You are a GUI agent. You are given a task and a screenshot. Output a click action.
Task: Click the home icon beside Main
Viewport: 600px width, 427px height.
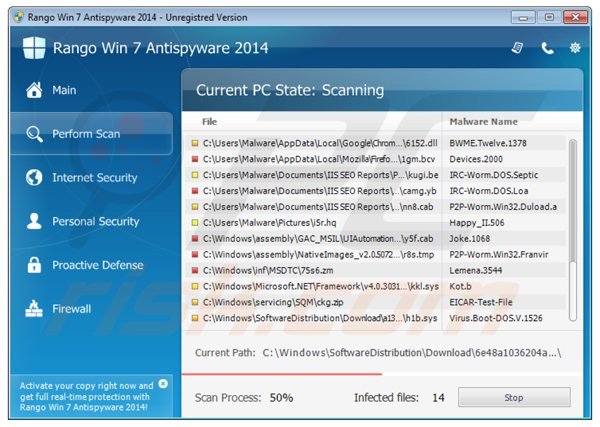point(34,90)
